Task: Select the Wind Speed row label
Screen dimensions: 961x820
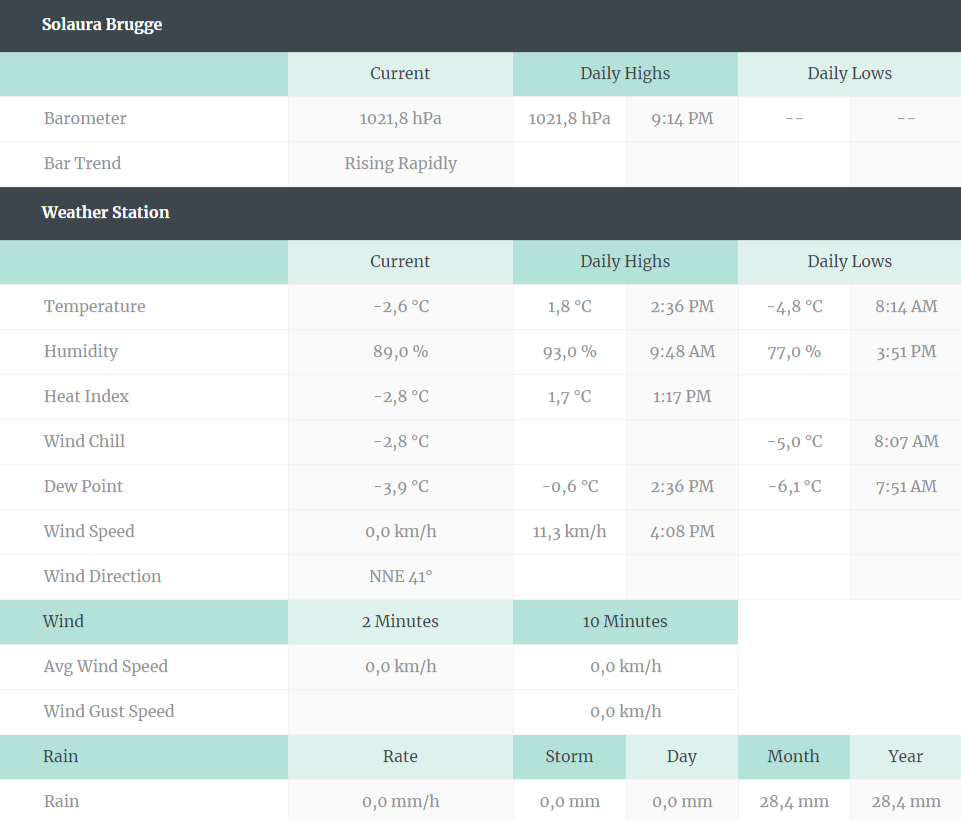Action: tap(89, 531)
